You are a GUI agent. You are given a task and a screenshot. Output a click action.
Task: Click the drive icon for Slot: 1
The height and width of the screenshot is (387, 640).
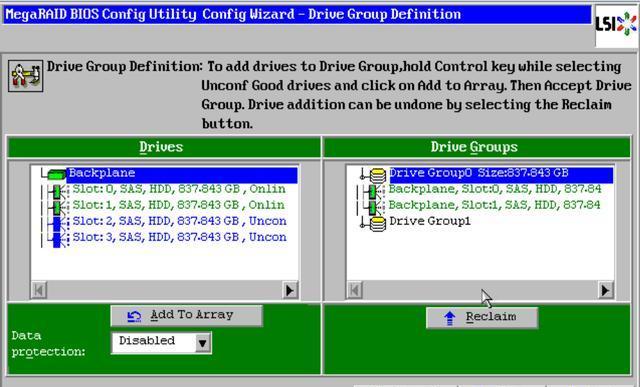[57, 207]
